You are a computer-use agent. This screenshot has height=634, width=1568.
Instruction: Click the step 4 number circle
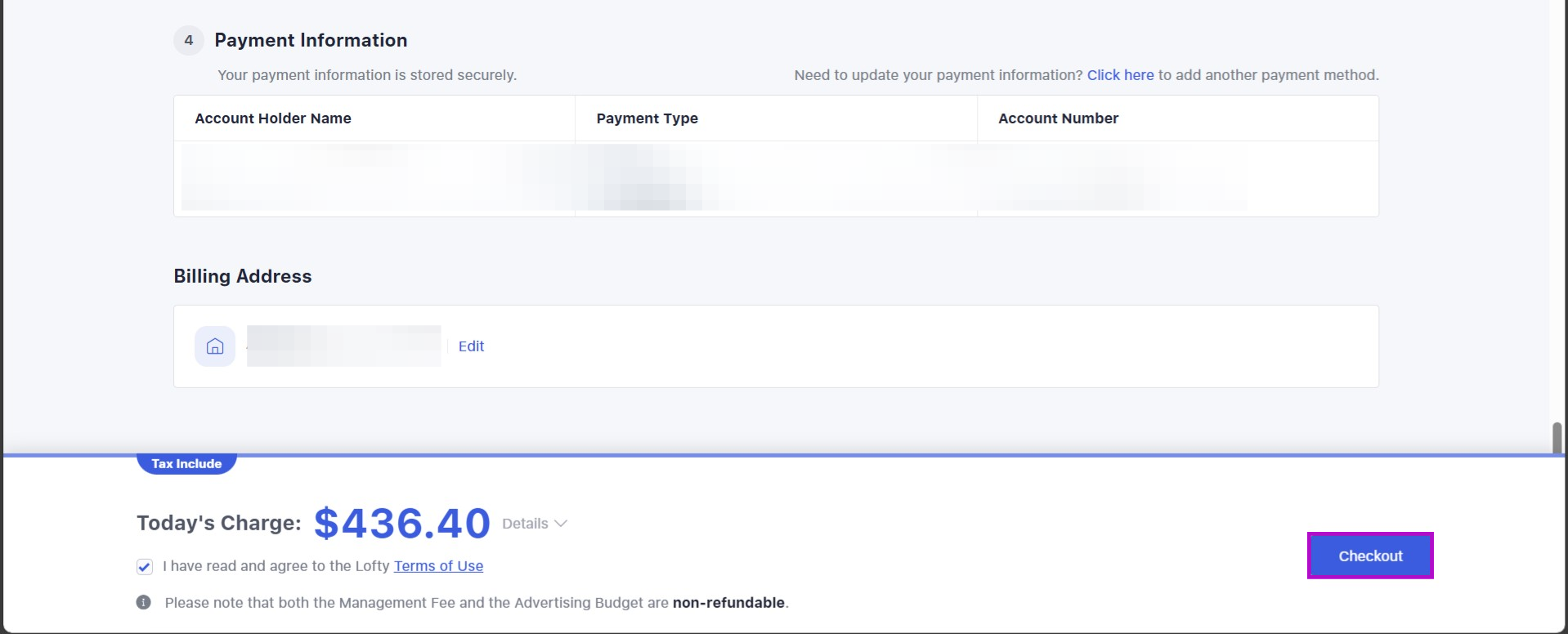click(x=189, y=40)
